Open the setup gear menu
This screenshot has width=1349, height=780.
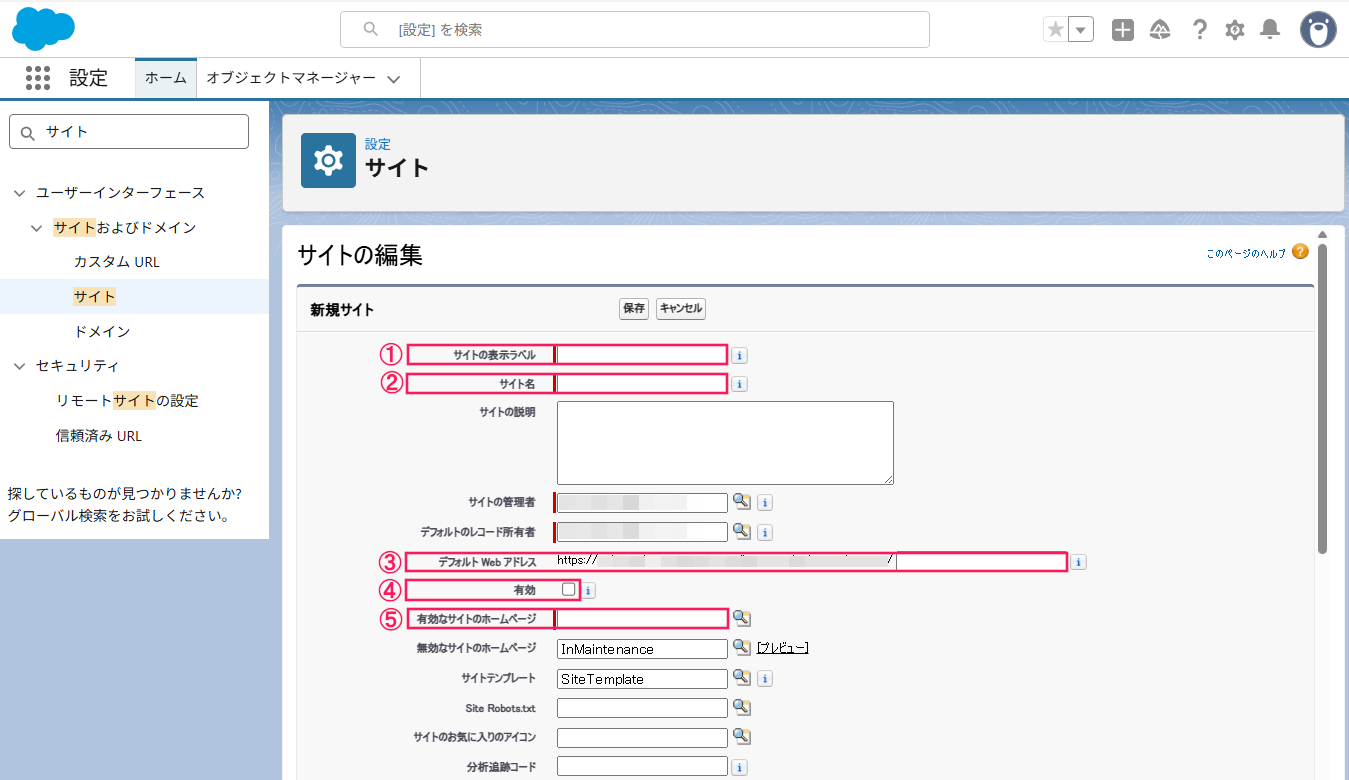(1235, 30)
